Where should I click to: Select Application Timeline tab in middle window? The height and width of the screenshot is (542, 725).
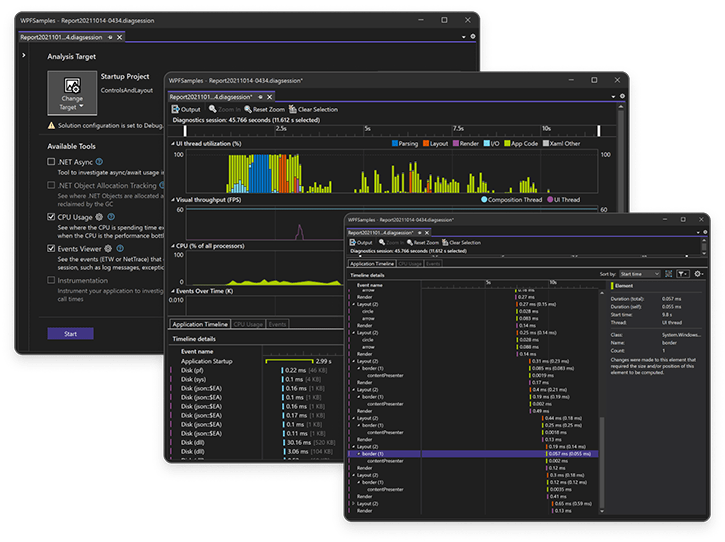199,324
